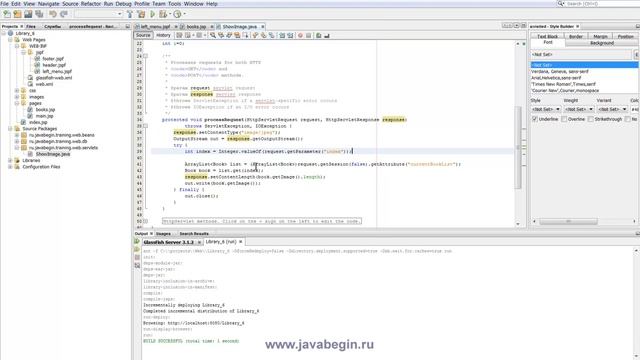Click the New File toolbar icon

click(7, 14)
